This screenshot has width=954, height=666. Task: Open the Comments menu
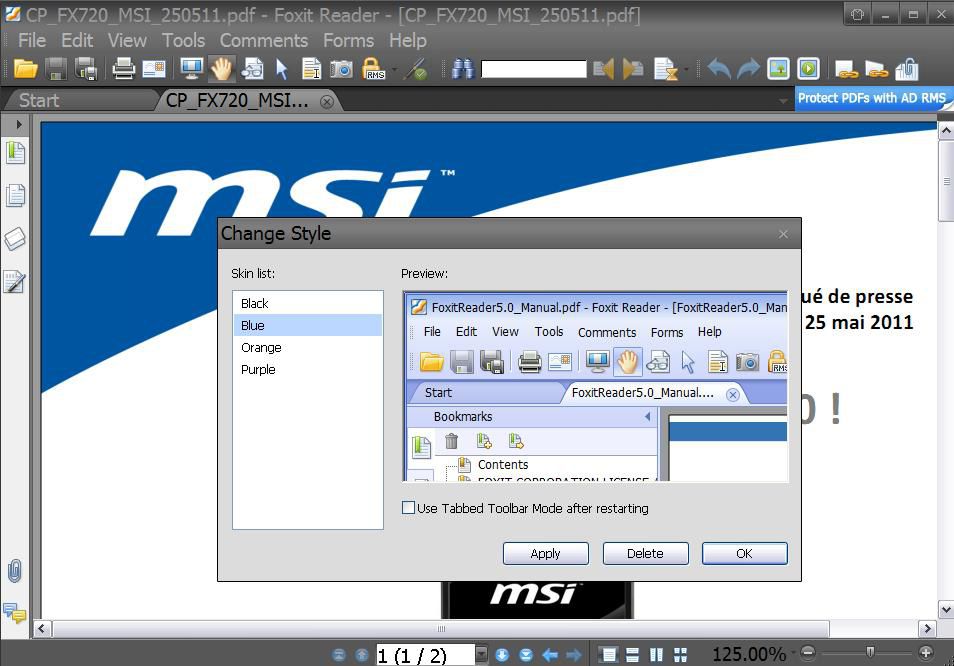(x=263, y=40)
